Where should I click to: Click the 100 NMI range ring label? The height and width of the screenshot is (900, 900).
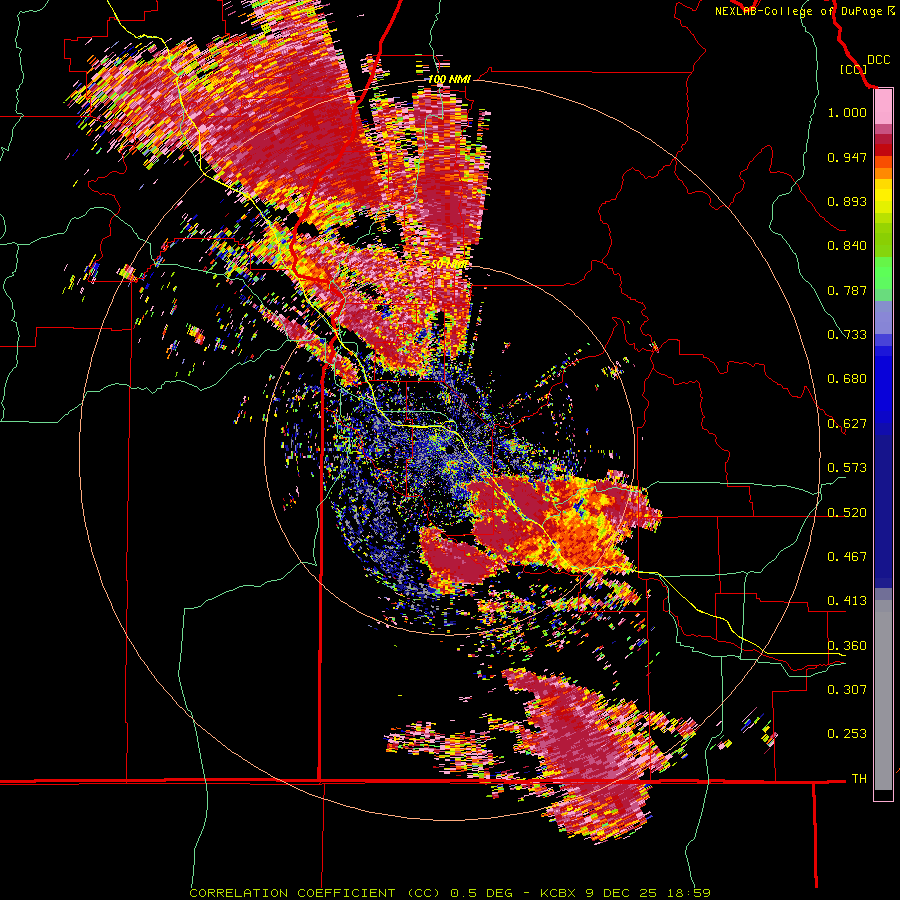[x=449, y=79]
